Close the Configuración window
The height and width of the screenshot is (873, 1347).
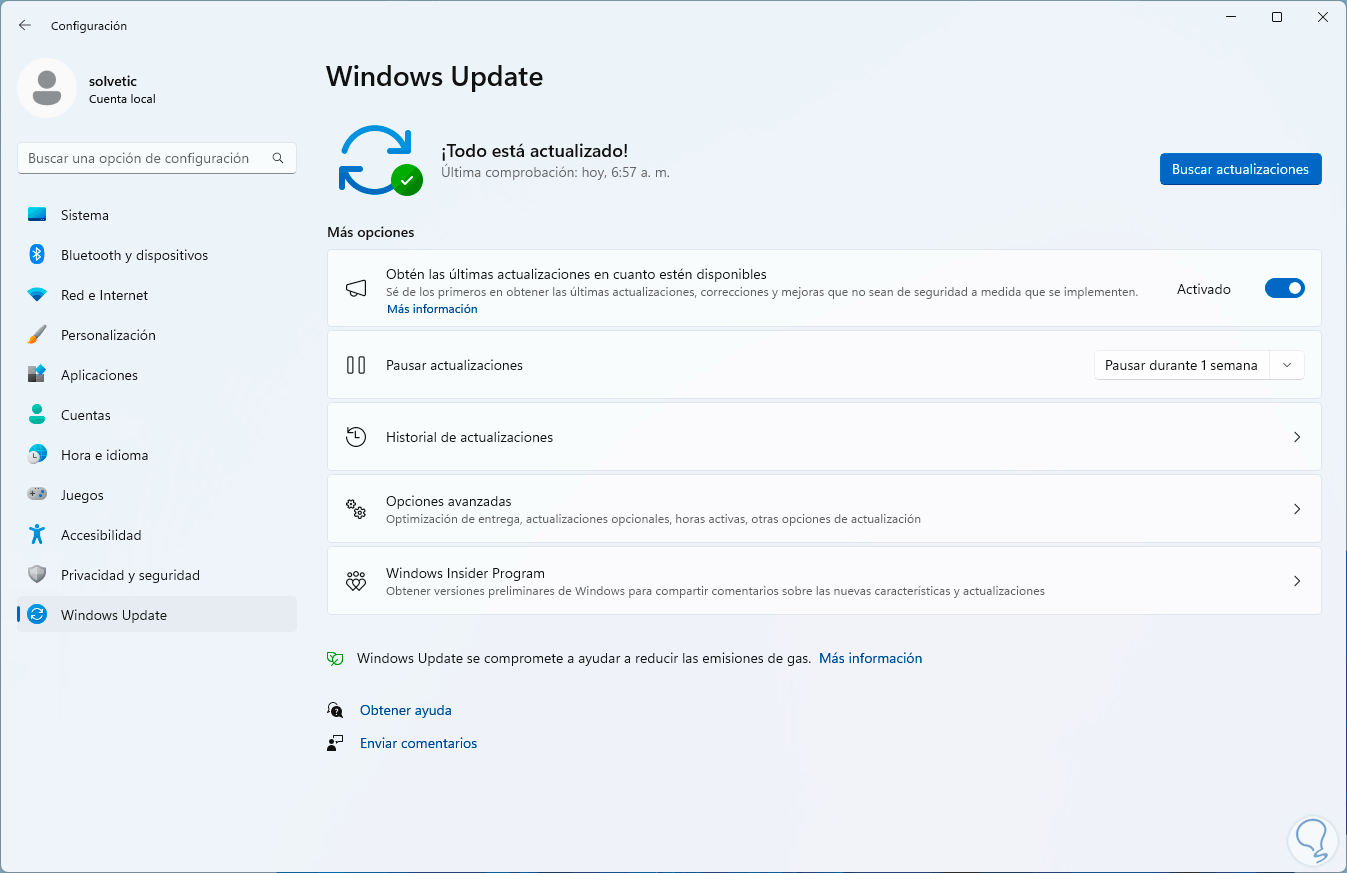pyautogui.click(x=1323, y=17)
